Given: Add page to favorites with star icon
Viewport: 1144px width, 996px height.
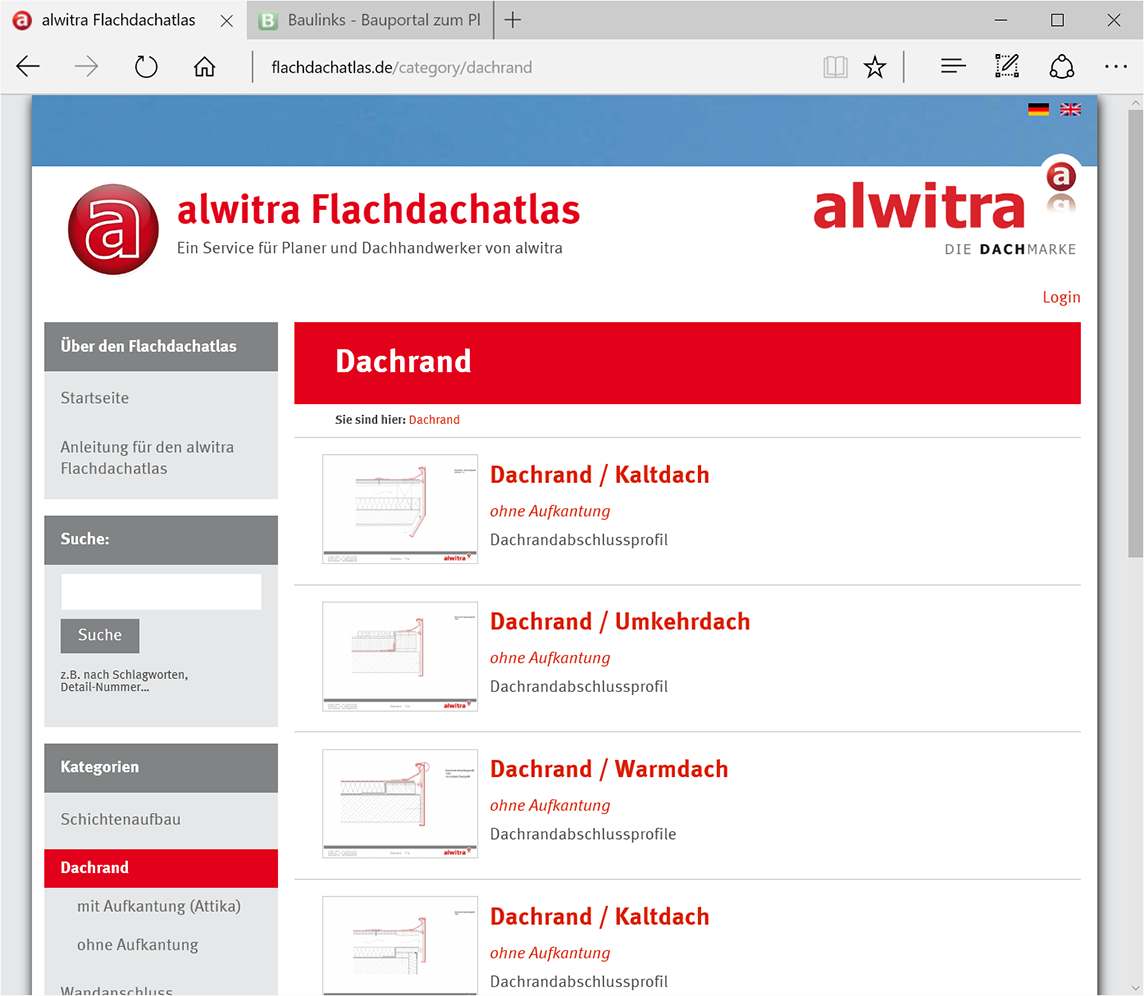Looking at the screenshot, I should click(875, 67).
